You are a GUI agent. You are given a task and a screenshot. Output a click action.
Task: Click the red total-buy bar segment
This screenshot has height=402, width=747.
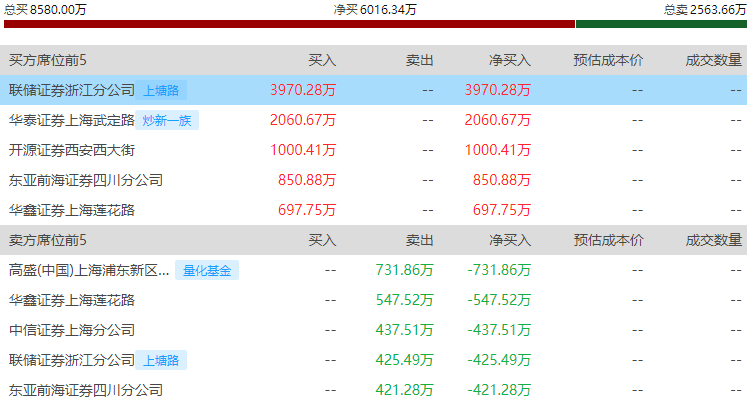pyautogui.click(x=289, y=24)
